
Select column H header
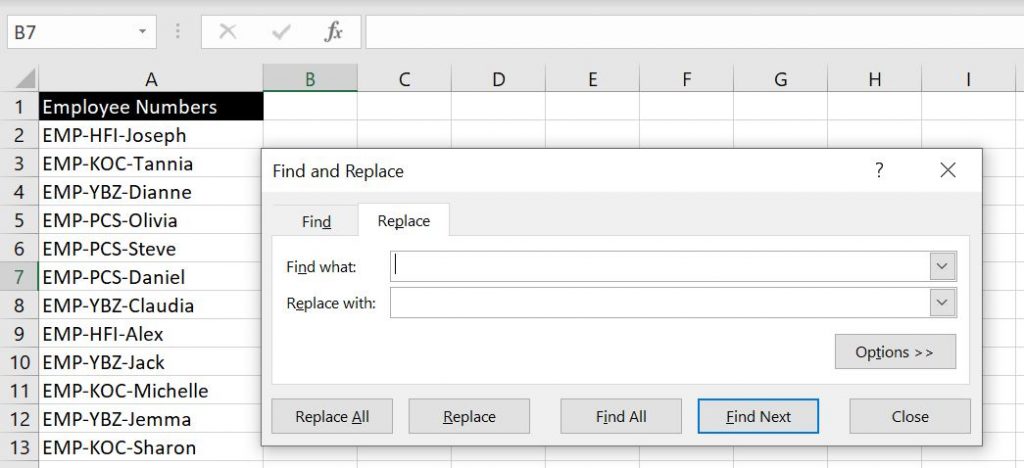pyautogui.click(x=874, y=79)
